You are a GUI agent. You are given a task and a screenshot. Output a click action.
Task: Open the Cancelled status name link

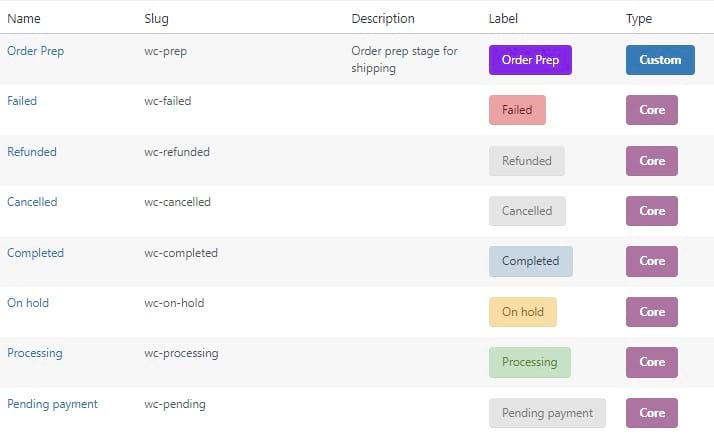pos(32,202)
